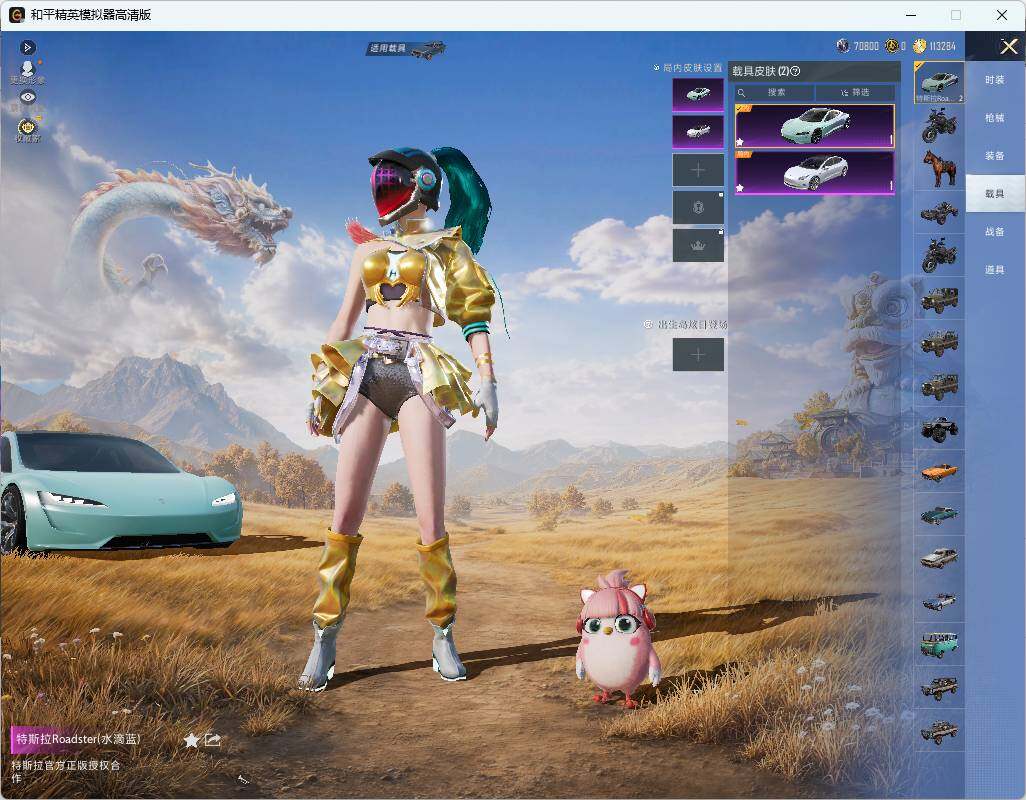Share the Tesla Roadster skin

pyautogui.click(x=213, y=740)
